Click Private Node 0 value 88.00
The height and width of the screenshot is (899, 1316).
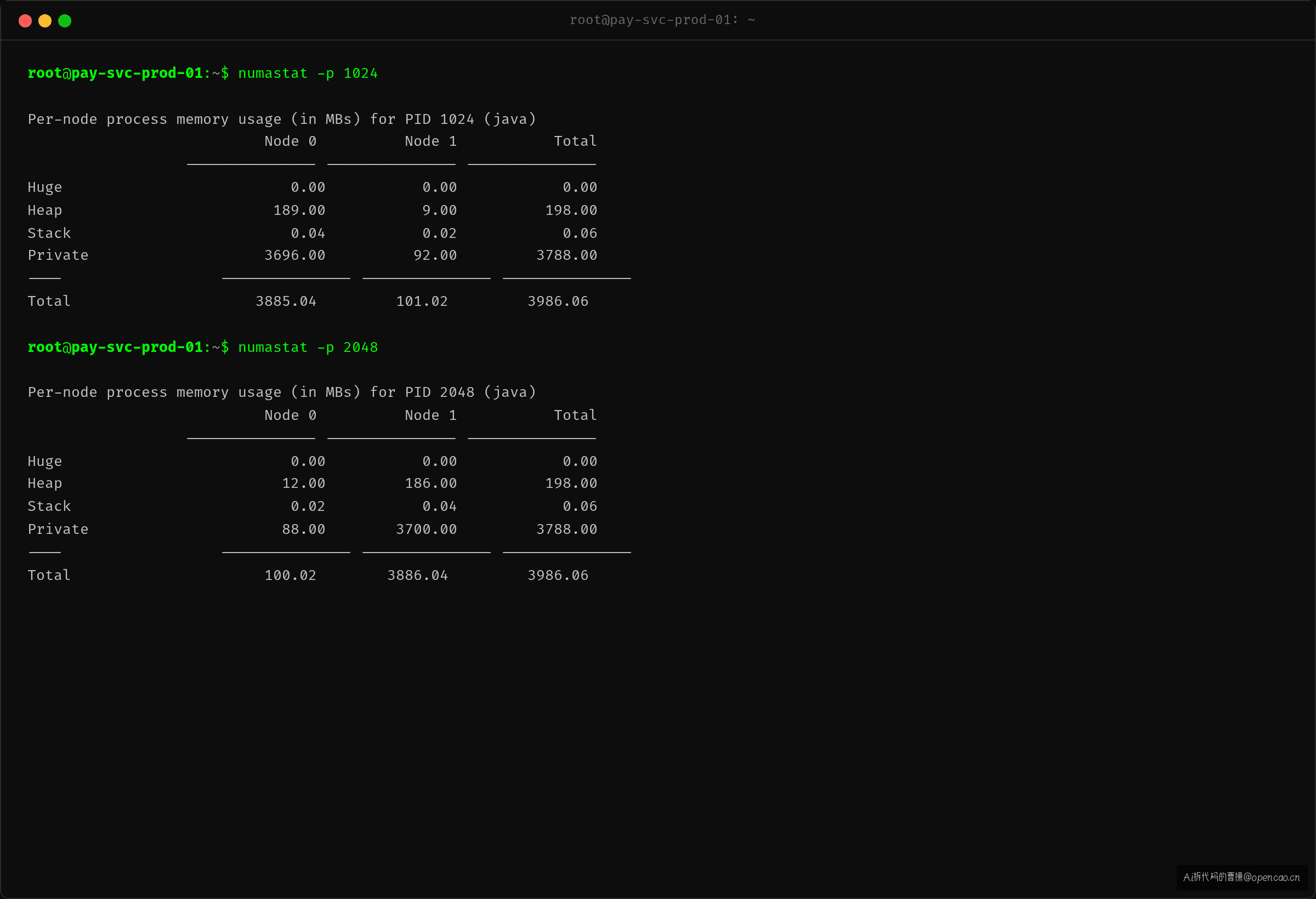point(304,530)
